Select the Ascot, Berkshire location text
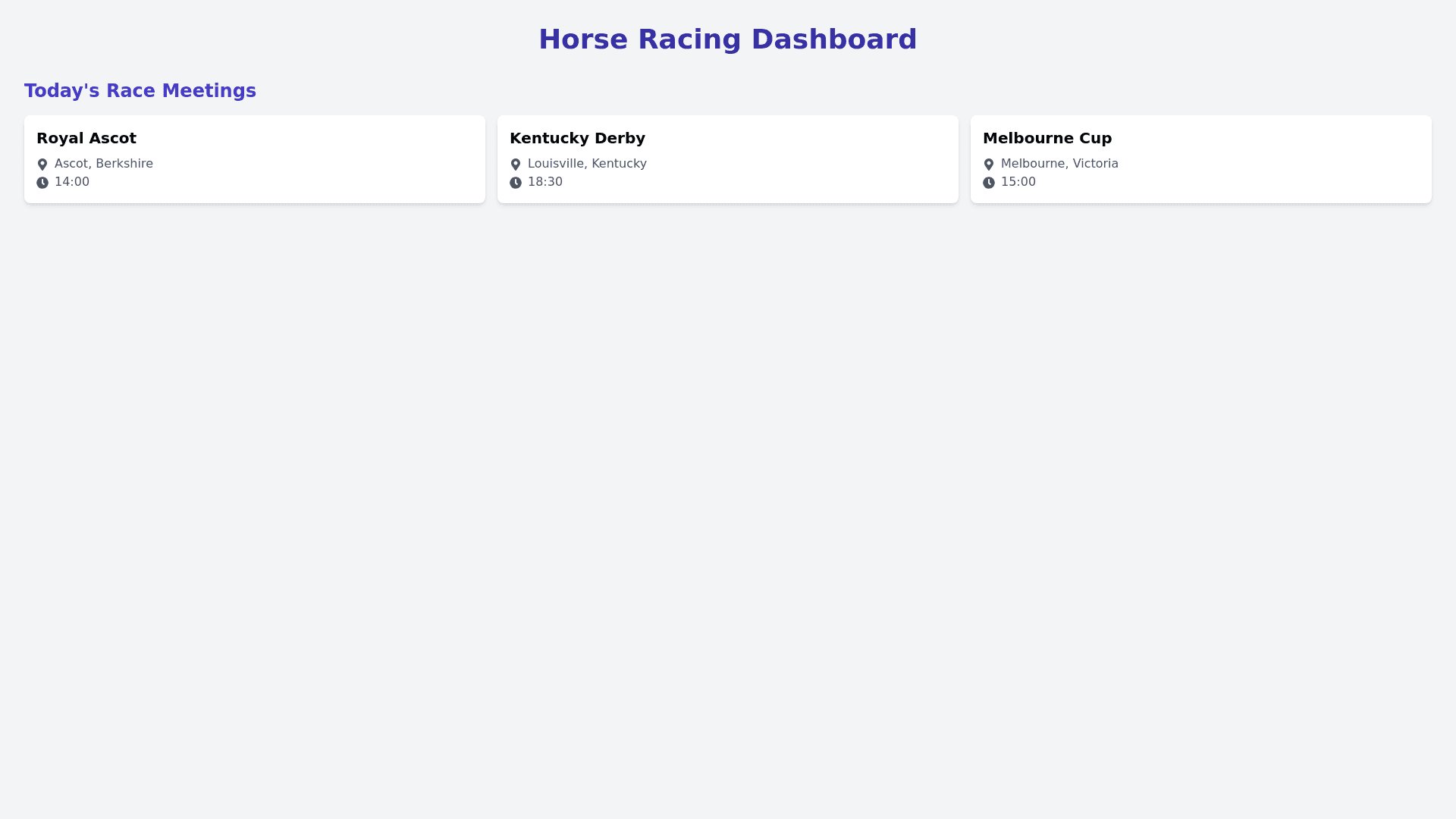The height and width of the screenshot is (819, 1456). pyautogui.click(x=104, y=164)
